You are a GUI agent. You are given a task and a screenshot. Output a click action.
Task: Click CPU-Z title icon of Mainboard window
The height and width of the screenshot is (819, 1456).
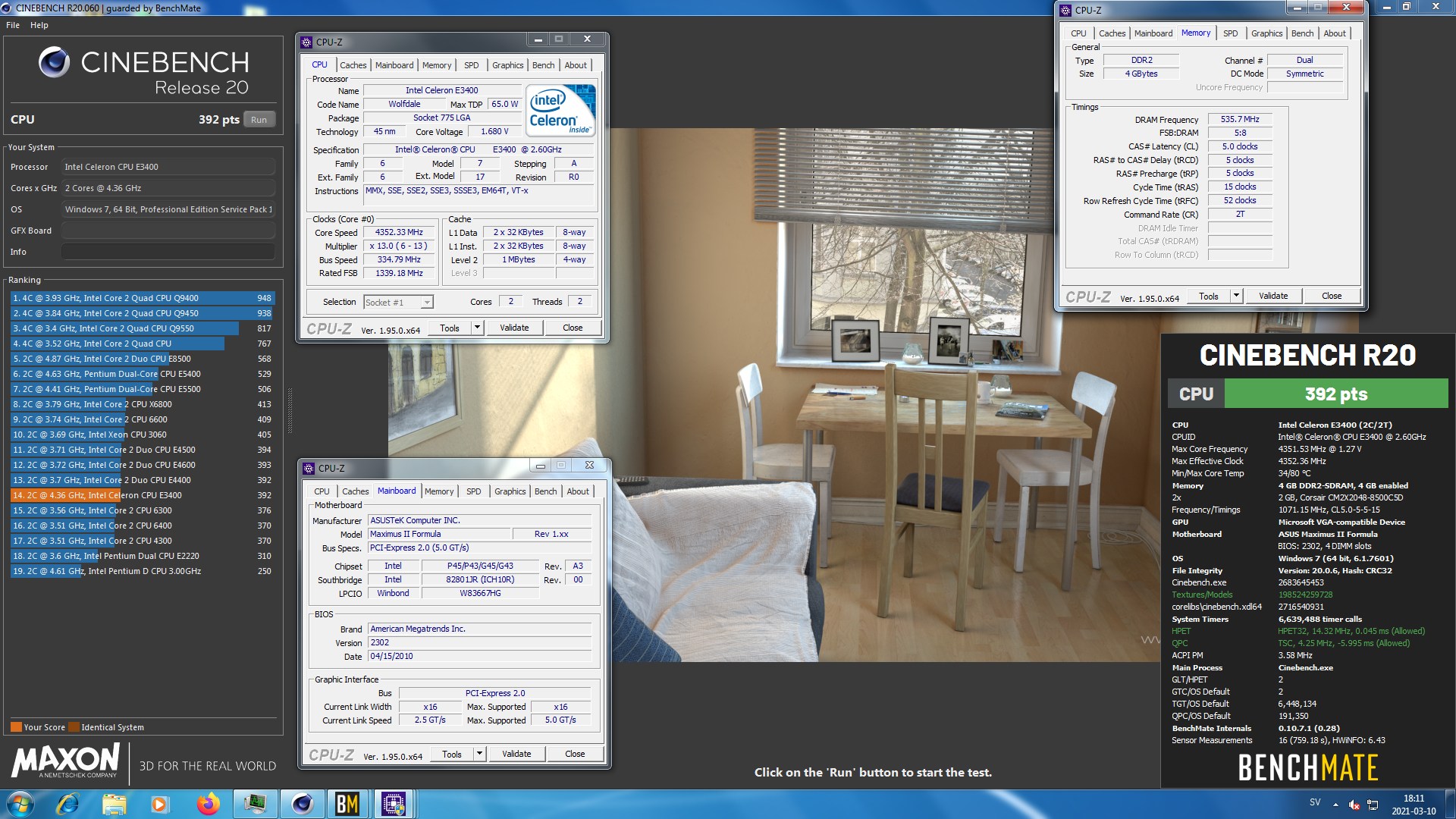pos(309,469)
